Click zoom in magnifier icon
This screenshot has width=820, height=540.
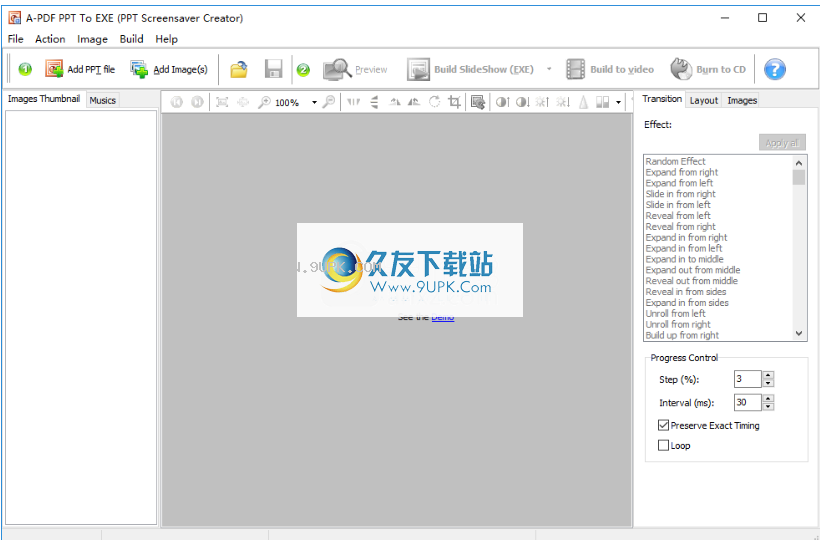(x=264, y=102)
